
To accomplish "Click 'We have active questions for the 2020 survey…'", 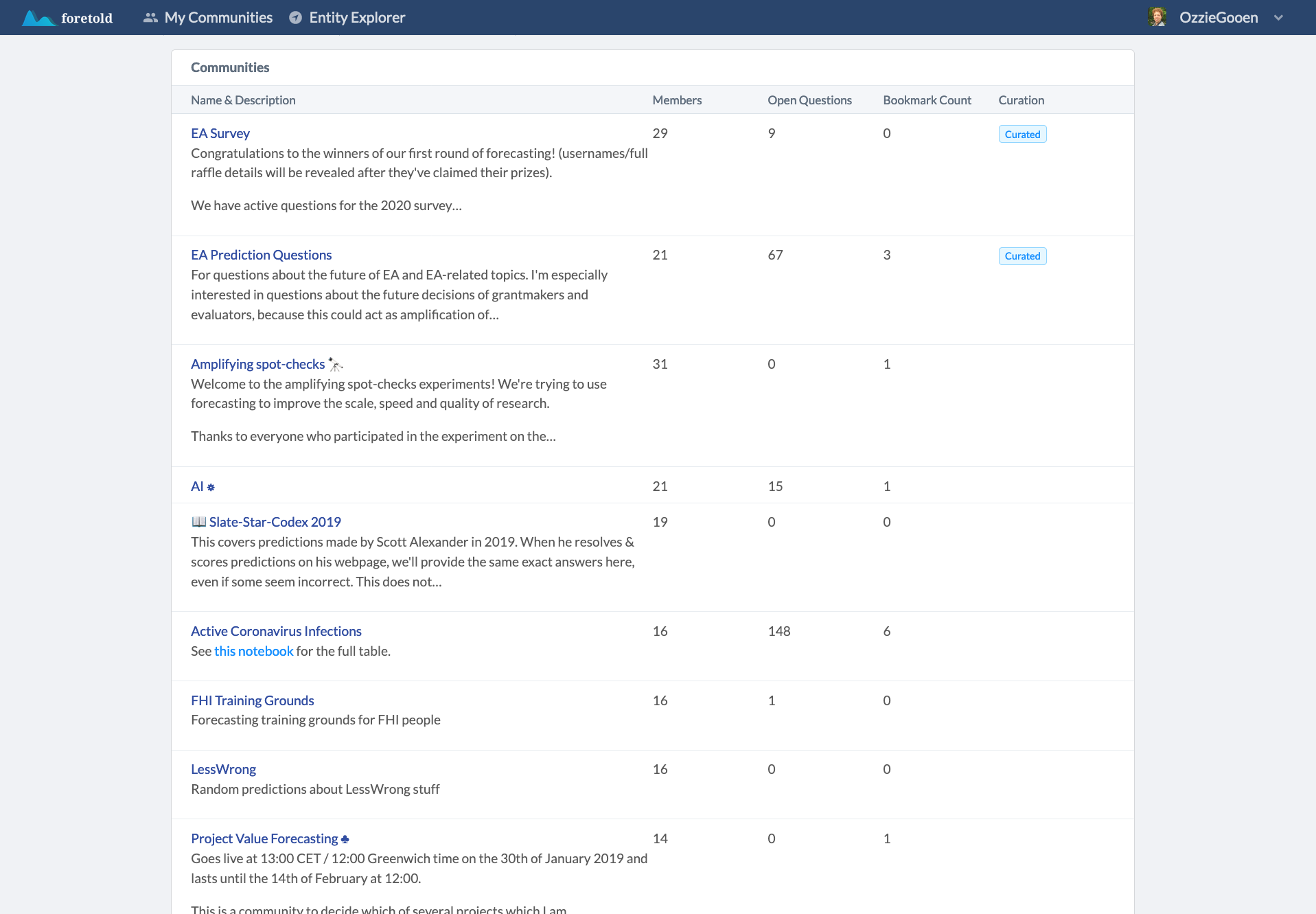I will coord(326,205).
